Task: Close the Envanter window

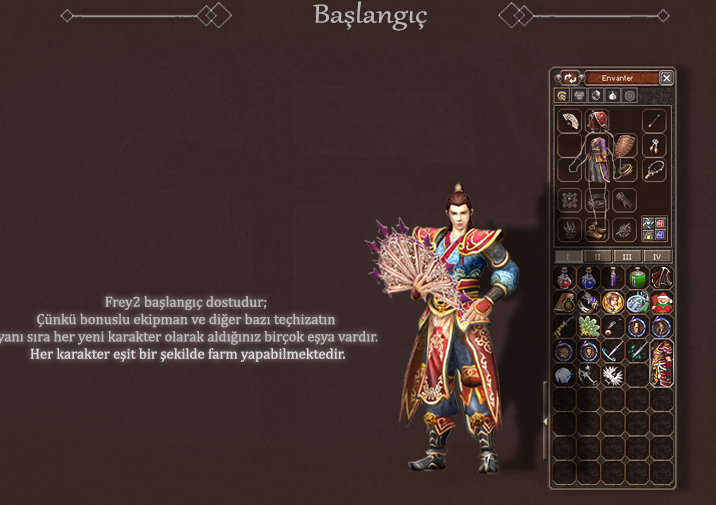Action: coord(666,78)
